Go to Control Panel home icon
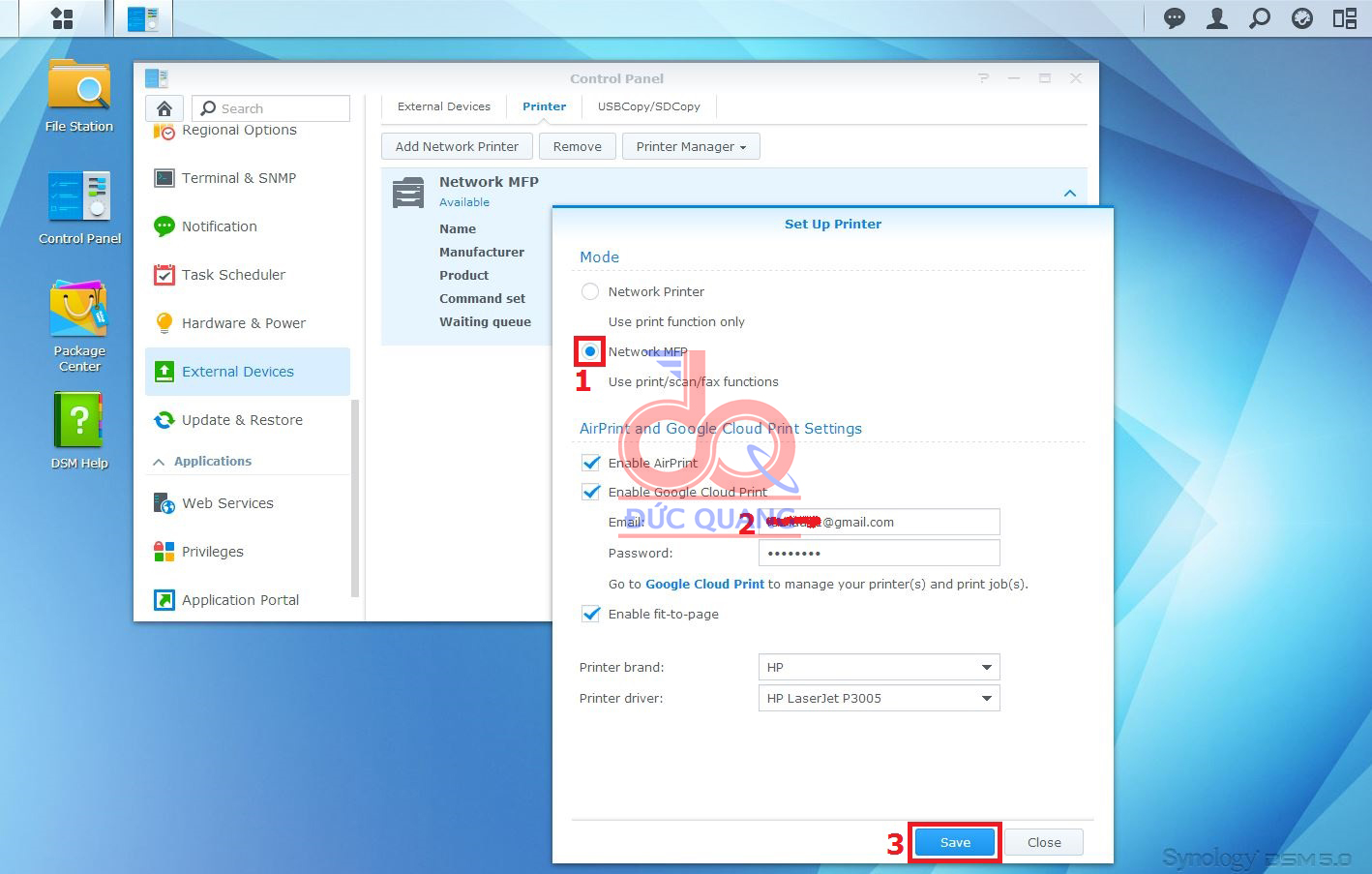The height and width of the screenshot is (874, 1372). (164, 108)
